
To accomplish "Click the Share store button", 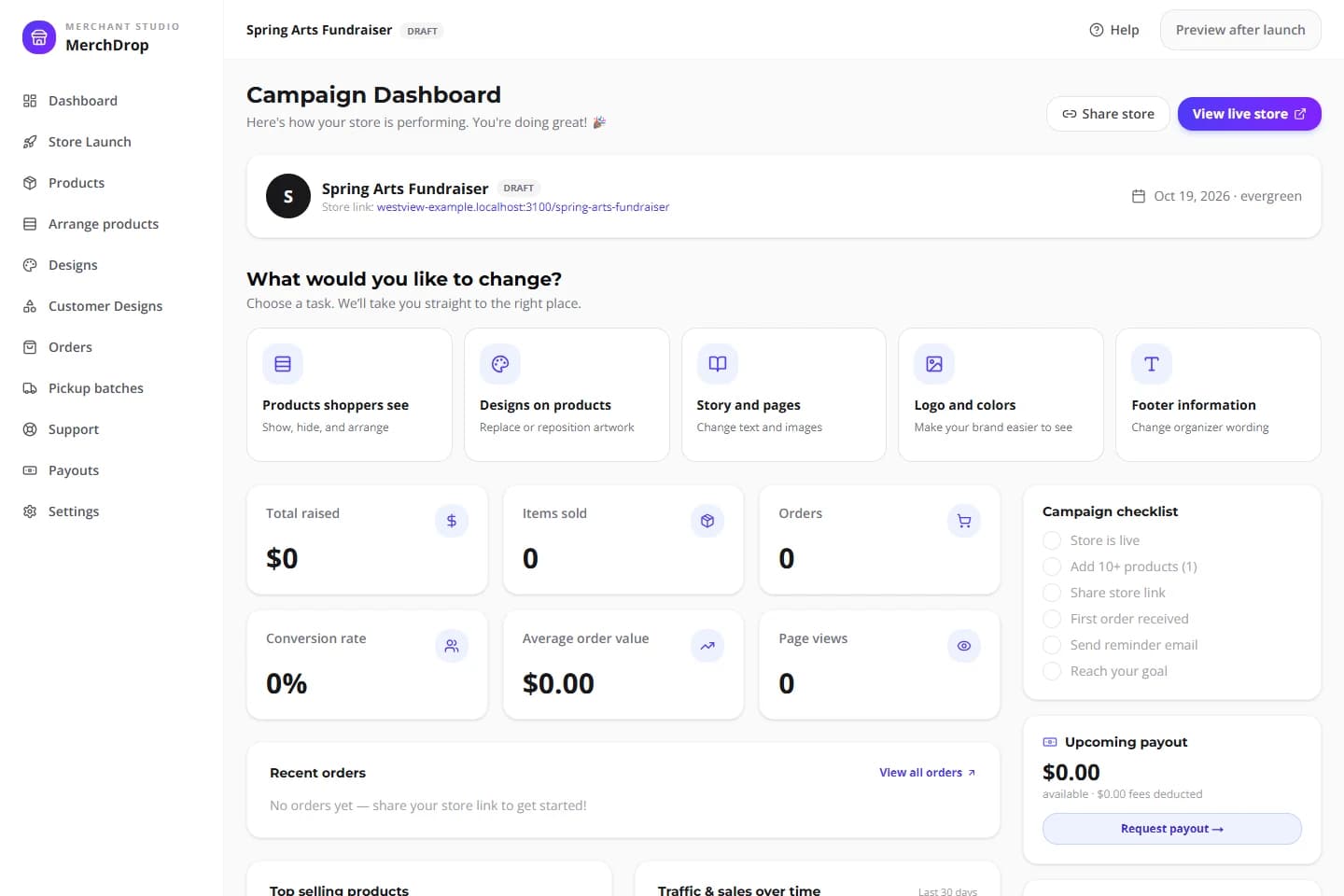I will [1108, 114].
